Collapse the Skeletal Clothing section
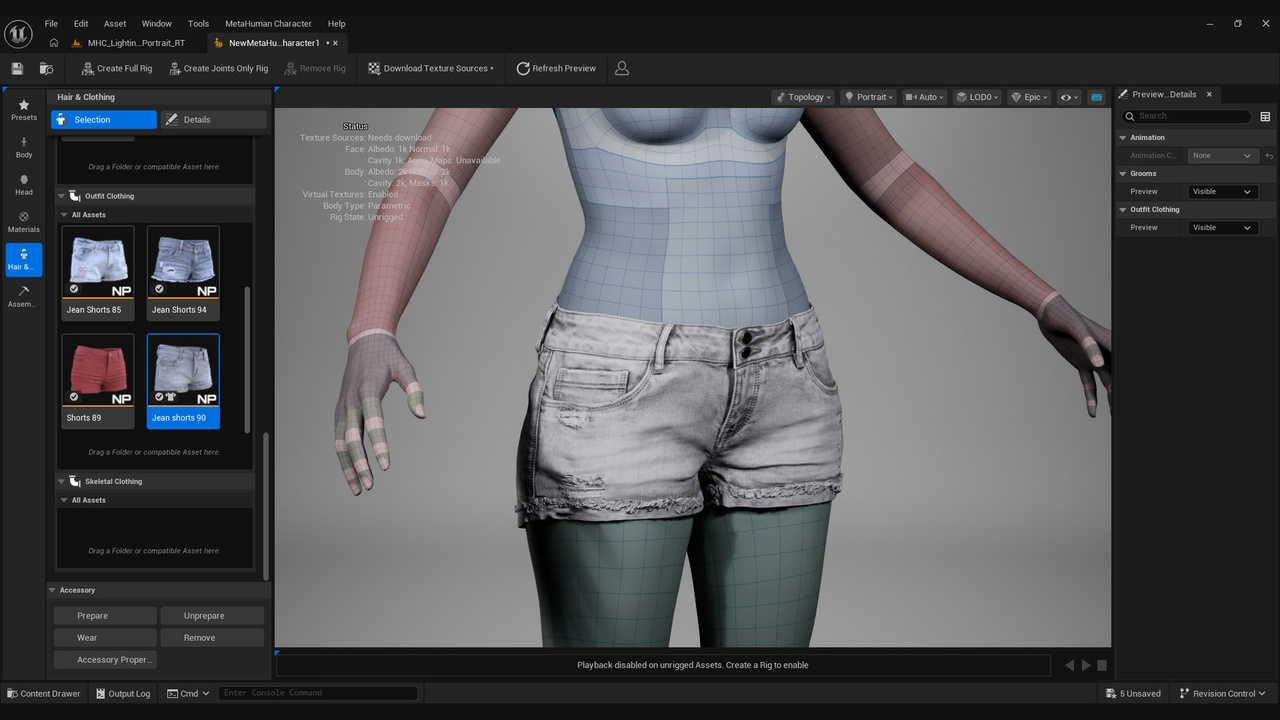Image resolution: width=1280 pixels, height=720 pixels. point(61,481)
